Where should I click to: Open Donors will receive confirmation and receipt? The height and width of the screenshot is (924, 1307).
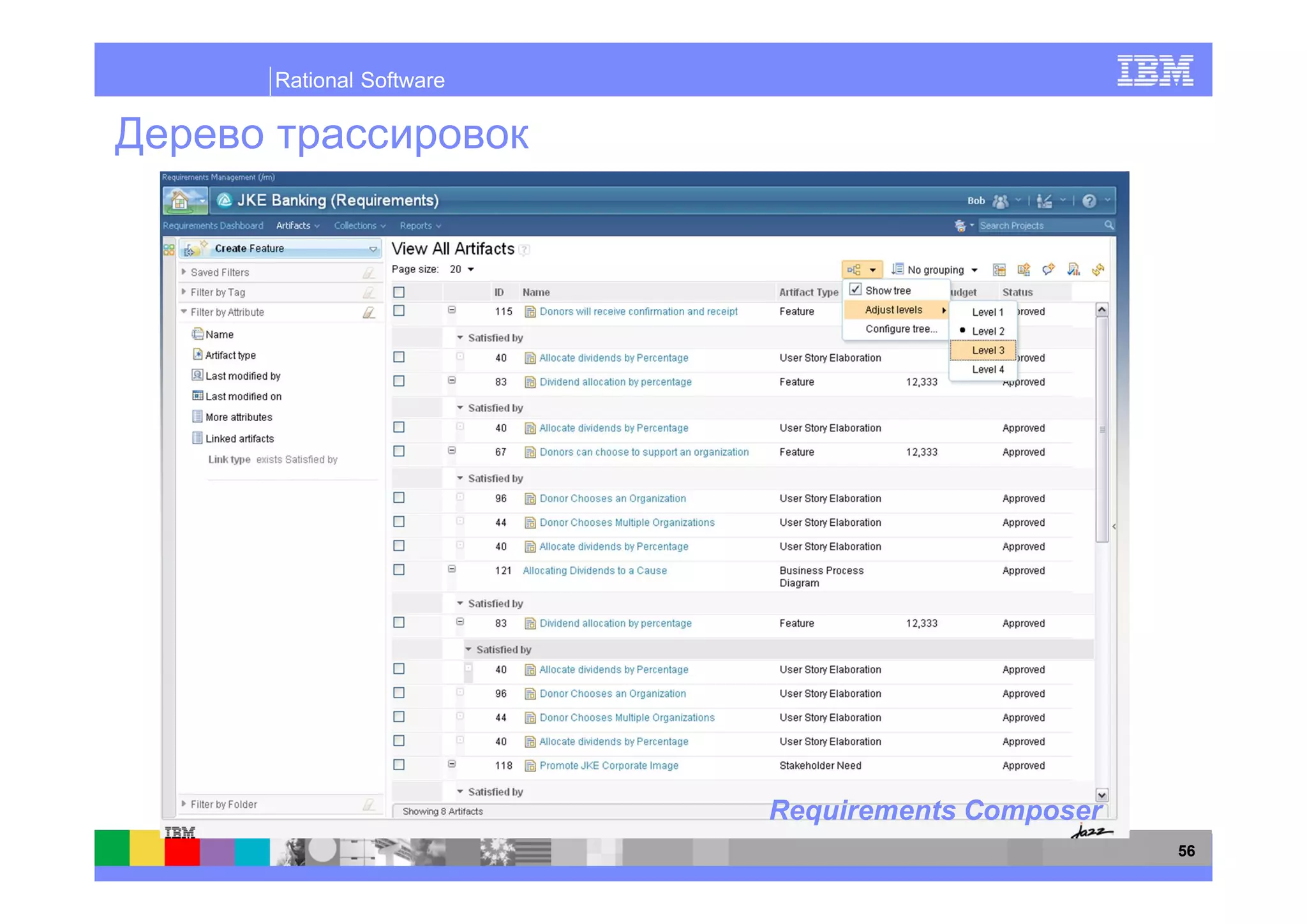pos(638,311)
